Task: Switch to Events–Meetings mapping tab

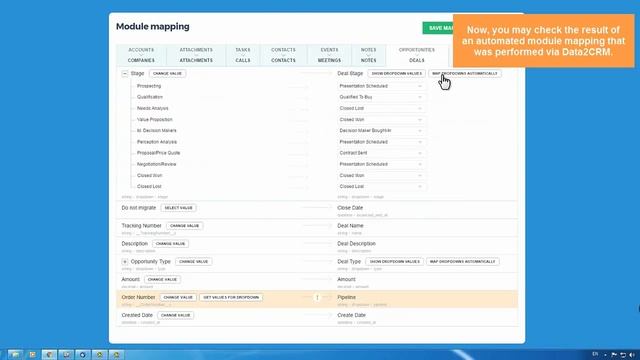Action: 329,55
